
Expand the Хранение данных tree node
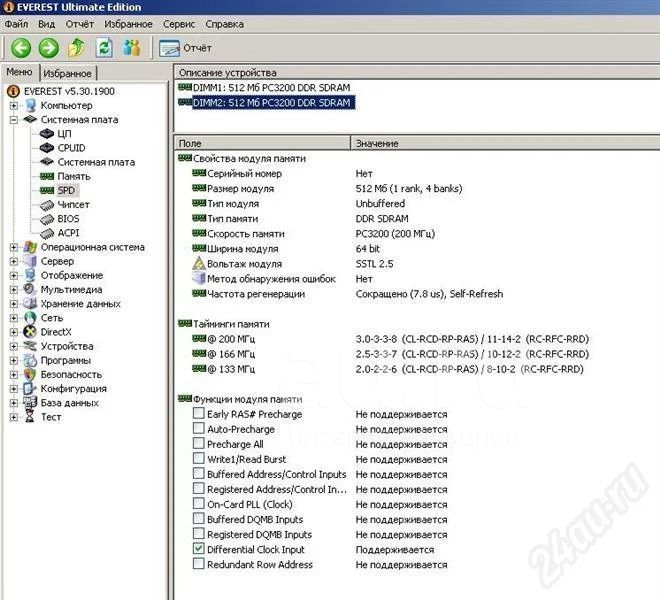pyautogui.click(x=14, y=304)
